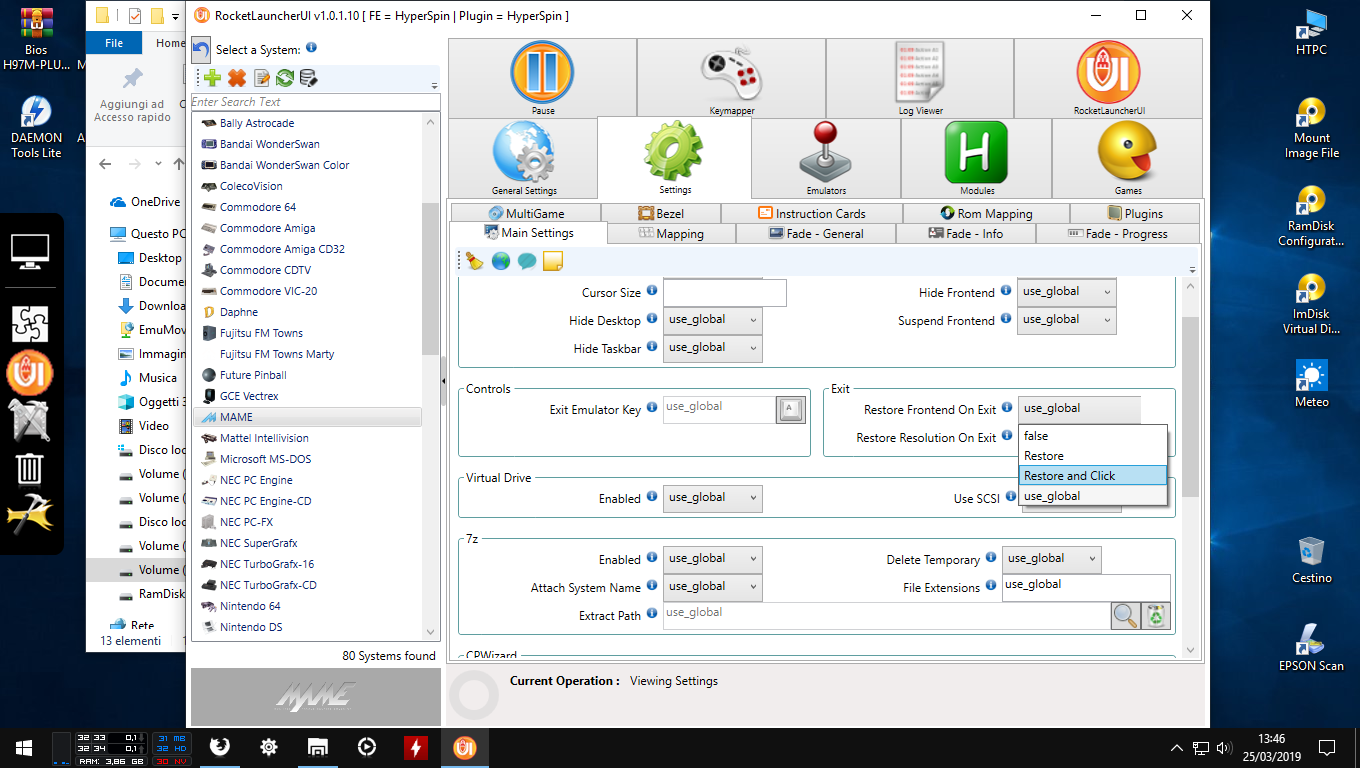
Task: Click the green refresh systems icon
Action: click(x=285, y=78)
